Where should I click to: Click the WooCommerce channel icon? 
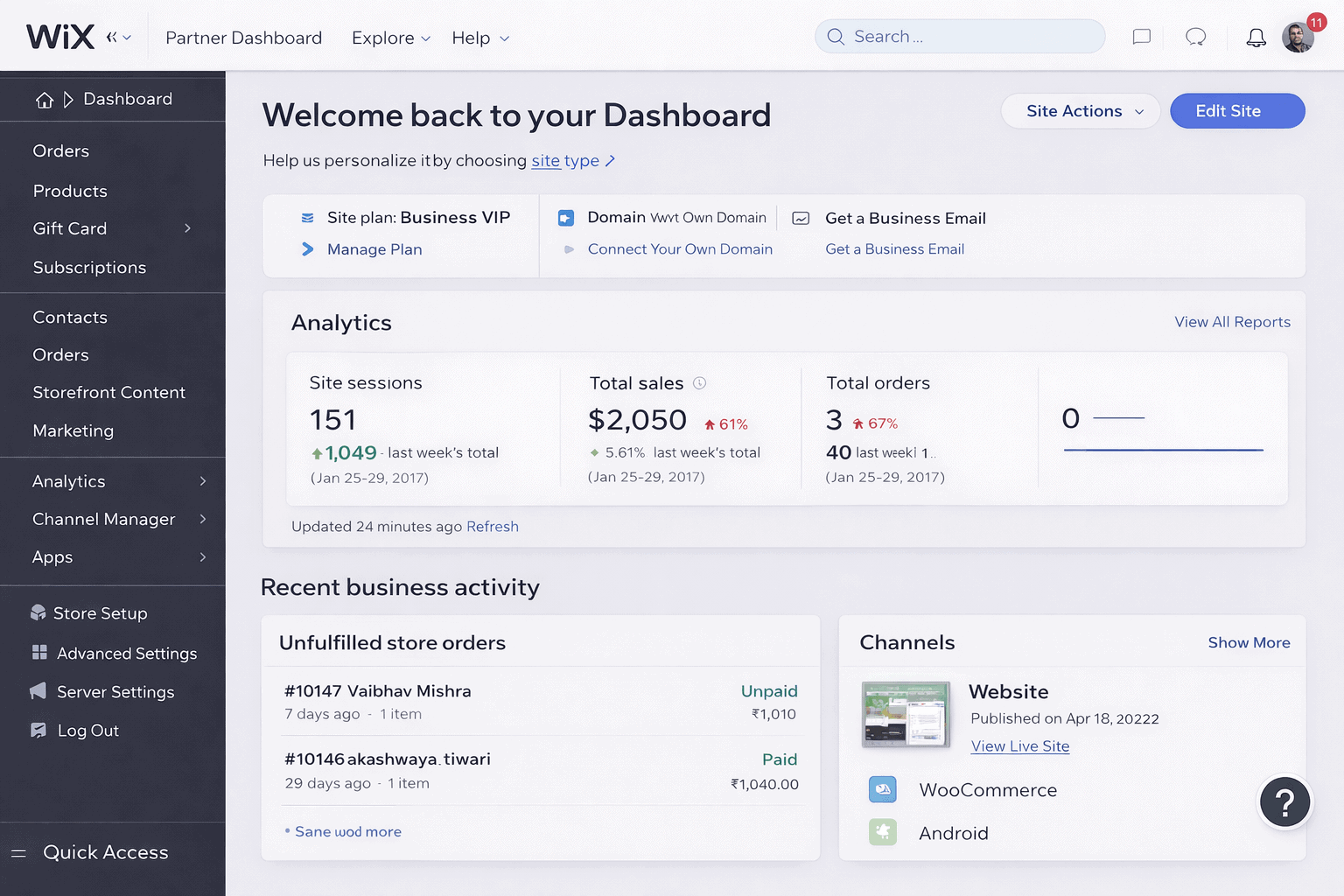tap(882, 789)
